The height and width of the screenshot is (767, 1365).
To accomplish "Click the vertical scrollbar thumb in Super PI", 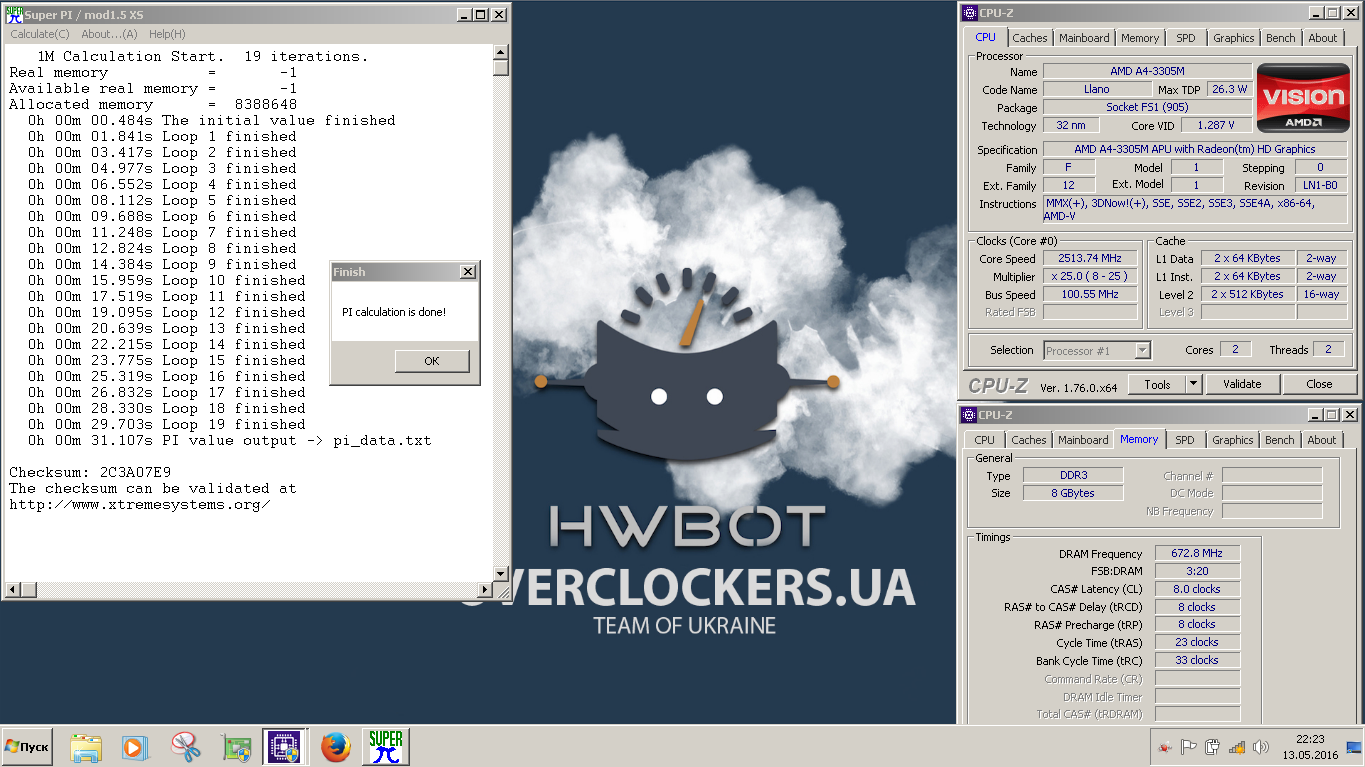I will coord(501,67).
